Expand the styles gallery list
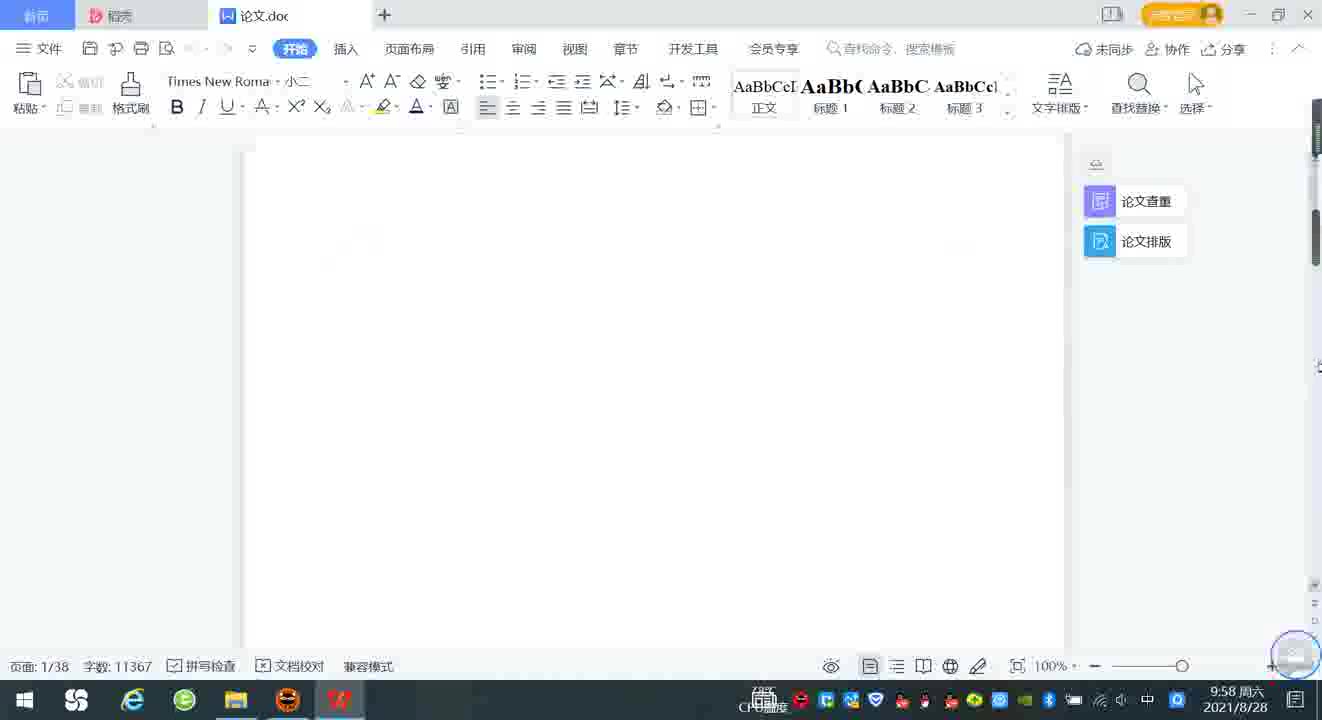1322x720 pixels. (1007, 113)
